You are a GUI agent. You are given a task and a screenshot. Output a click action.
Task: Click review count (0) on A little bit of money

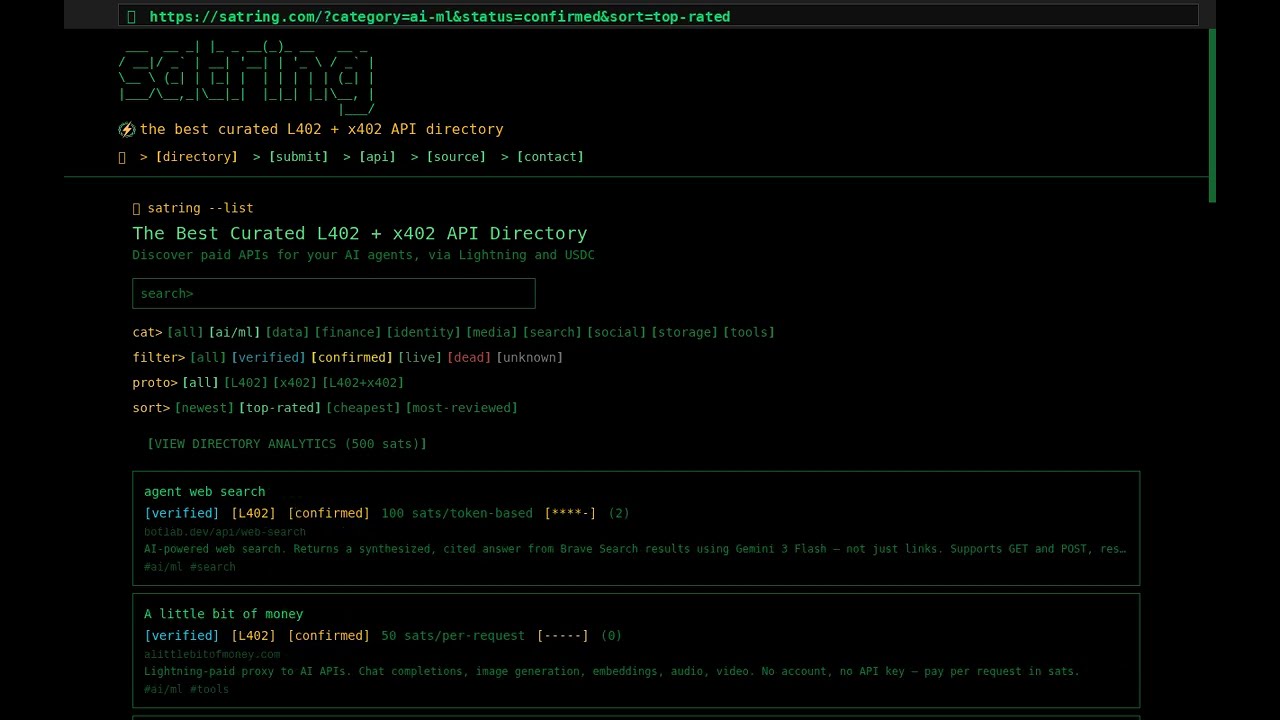click(612, 635)
